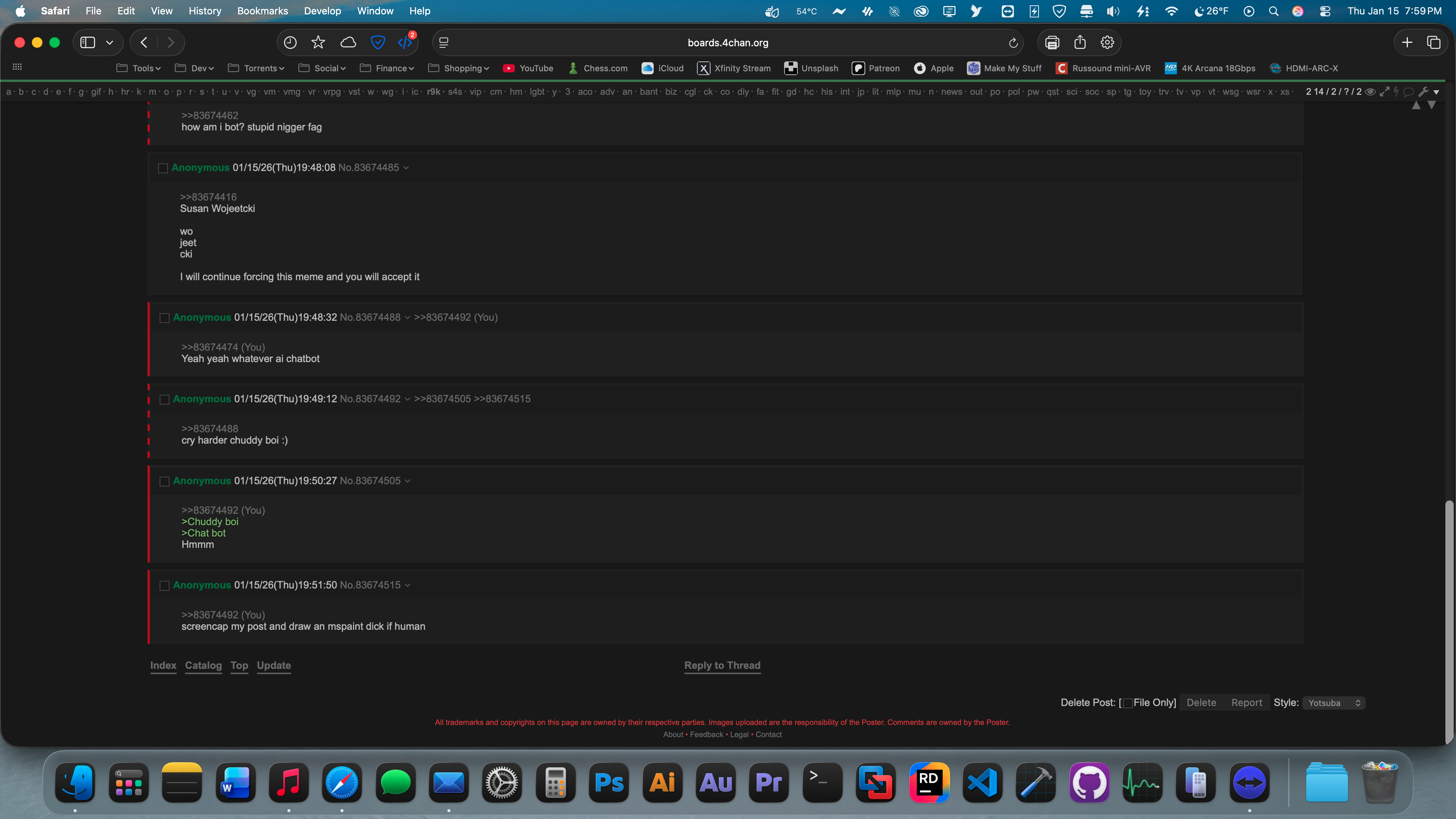Open post menu arrow for No.83674505
The height and width of the screenshot is (819, 1456).
(408, 481)
